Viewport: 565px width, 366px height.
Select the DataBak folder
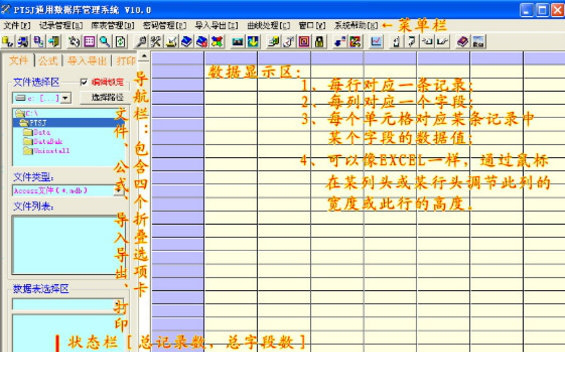coord(43,141)
